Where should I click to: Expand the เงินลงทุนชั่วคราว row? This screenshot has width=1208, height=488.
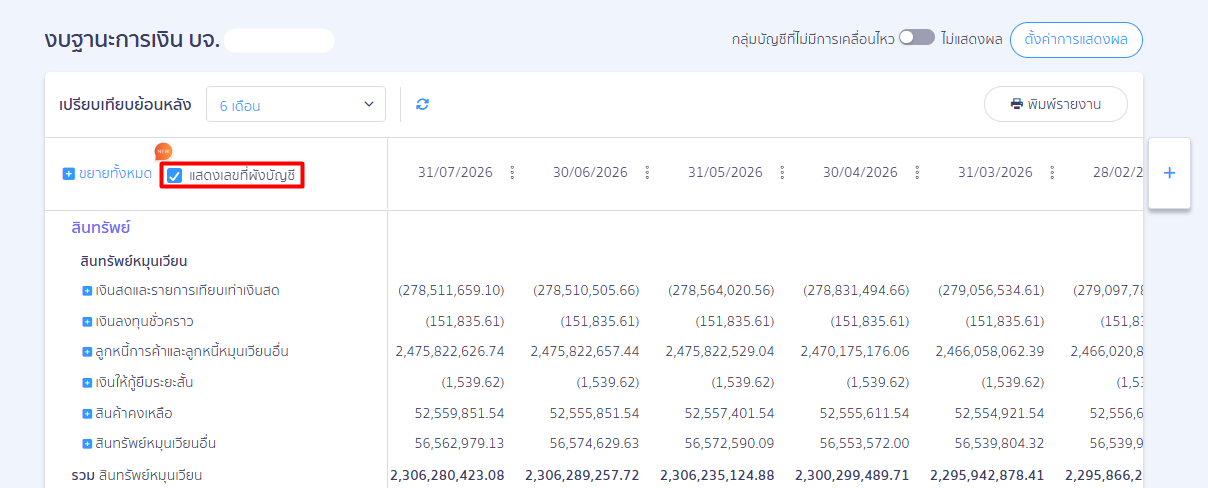point(87,321)
